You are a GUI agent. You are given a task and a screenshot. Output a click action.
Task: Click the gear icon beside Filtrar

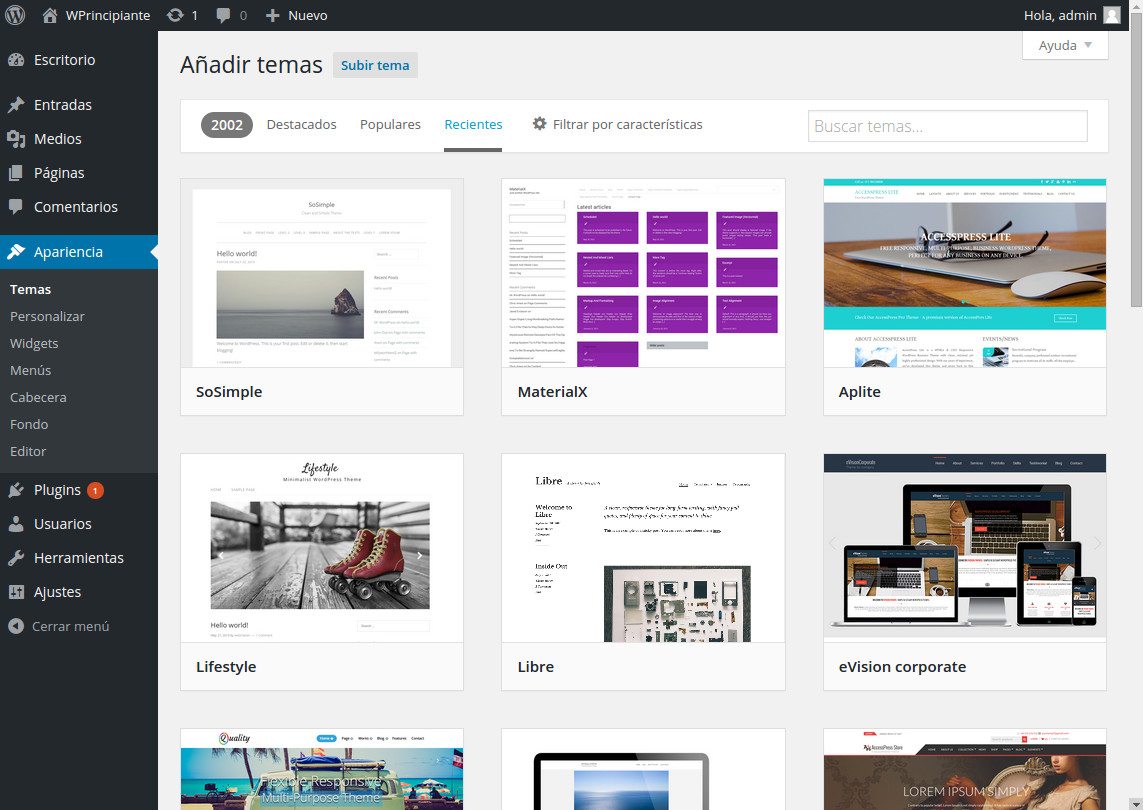point(539,124)
